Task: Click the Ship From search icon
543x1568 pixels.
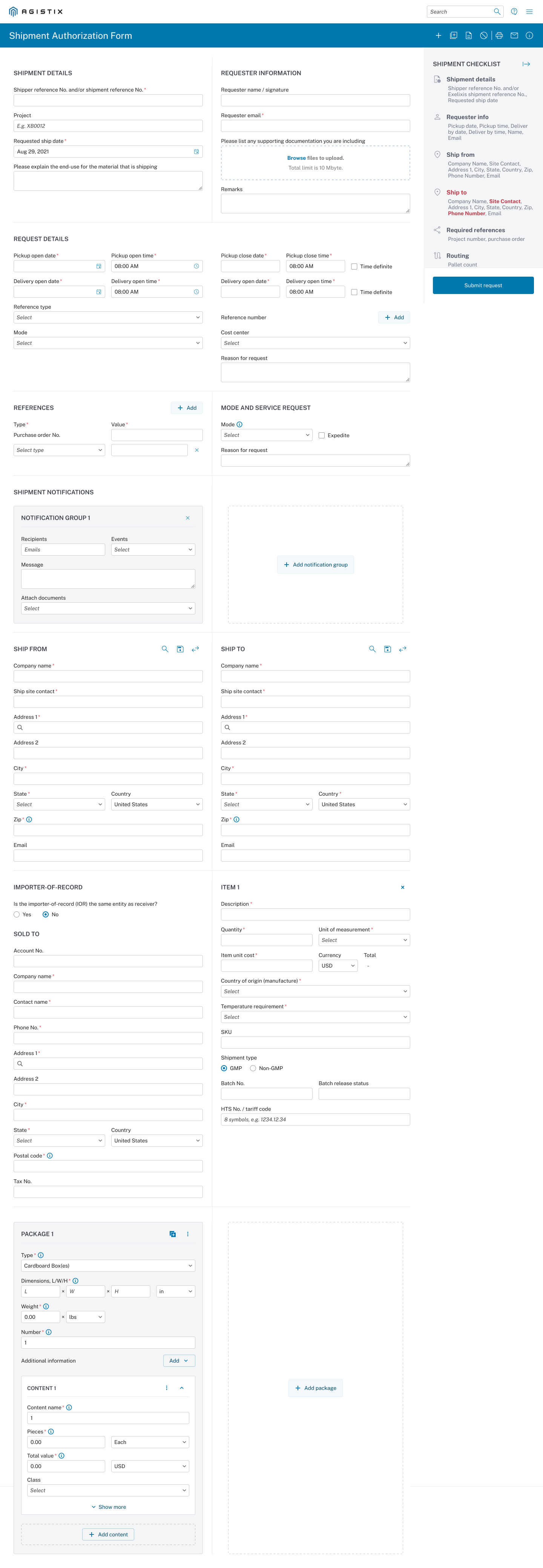Action: pos(165,649)
